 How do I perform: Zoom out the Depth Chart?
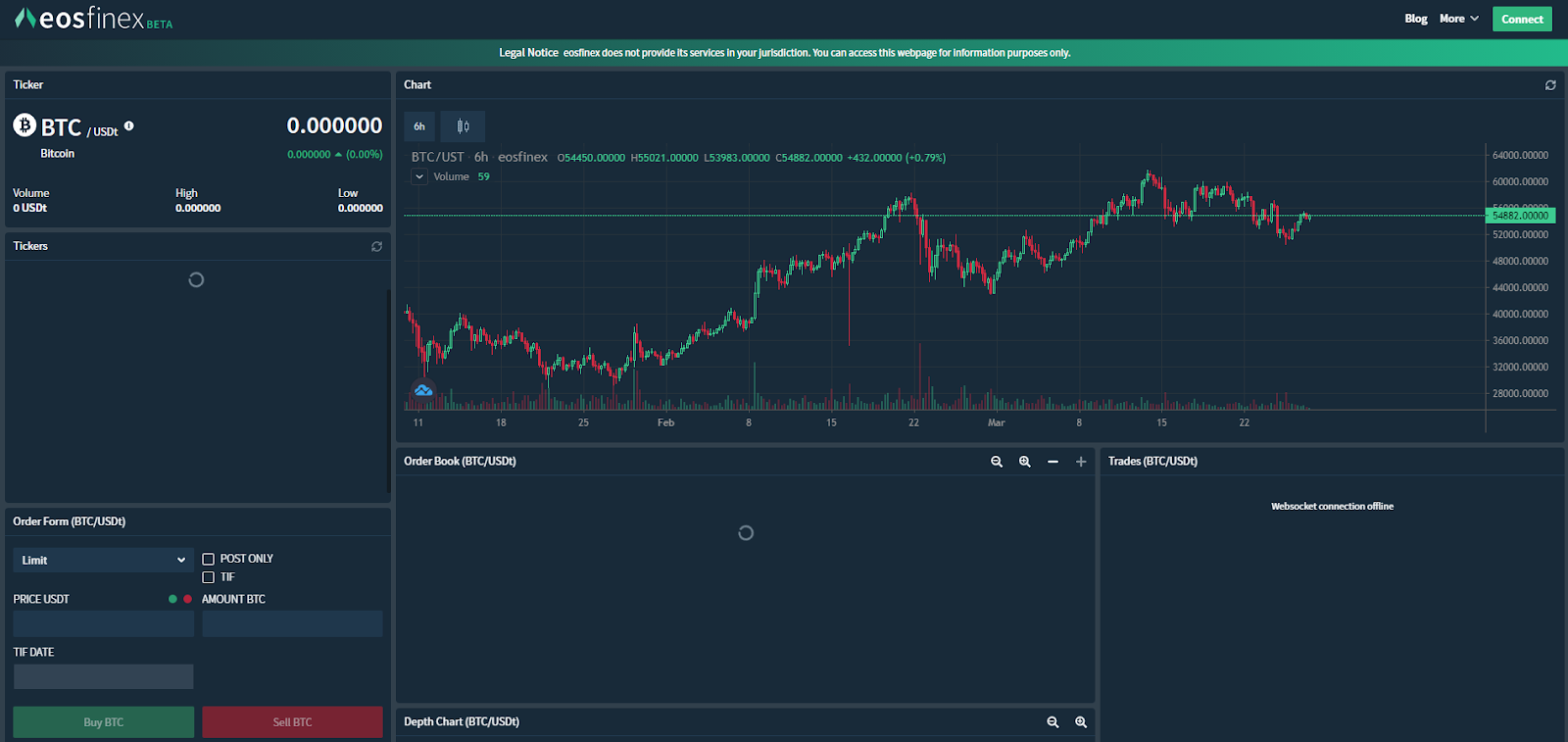[1053, 722]
